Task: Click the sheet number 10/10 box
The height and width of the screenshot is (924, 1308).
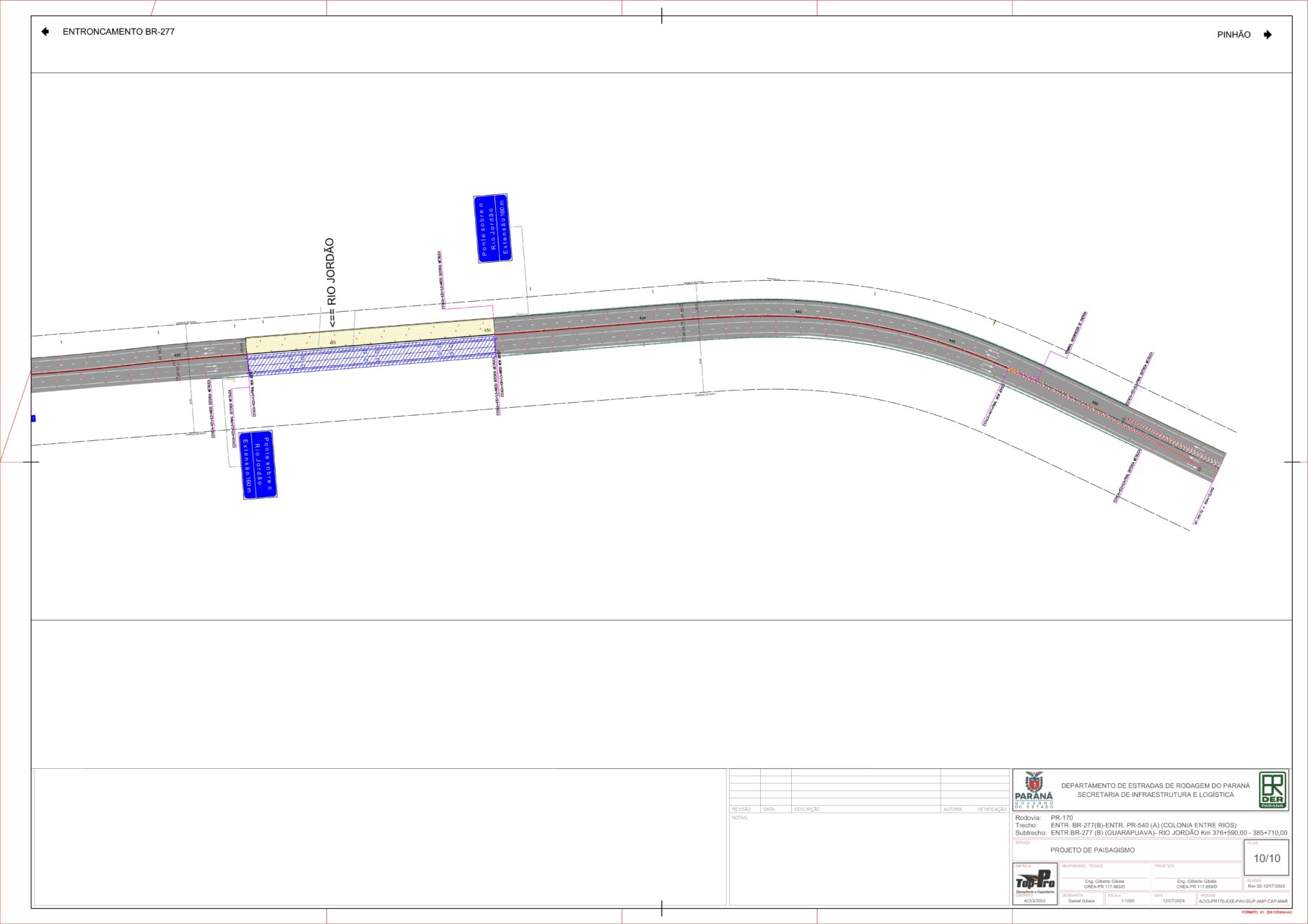Action: click(x=1266, y=858)
